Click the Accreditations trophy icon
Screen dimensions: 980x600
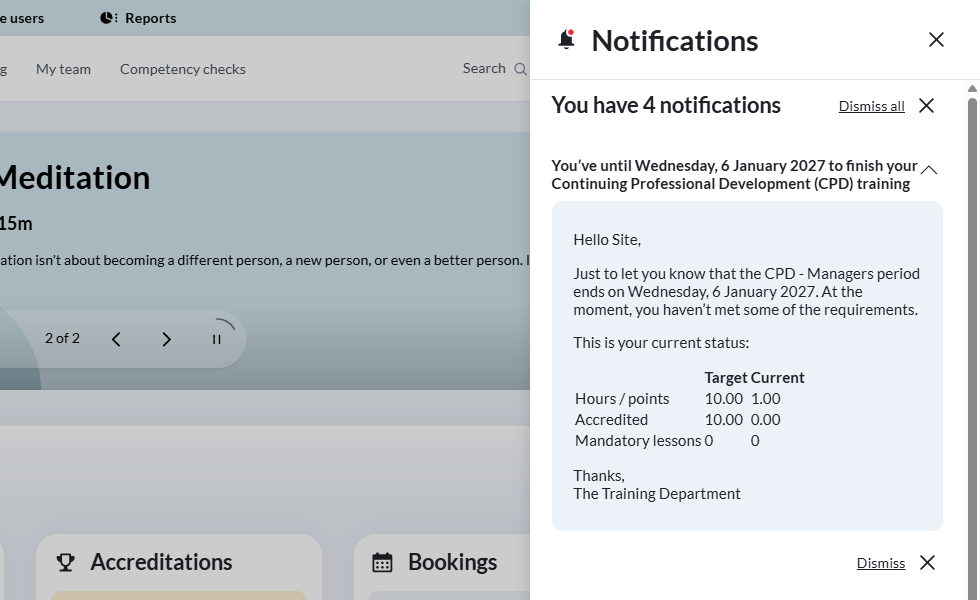[x=66, y=562]
